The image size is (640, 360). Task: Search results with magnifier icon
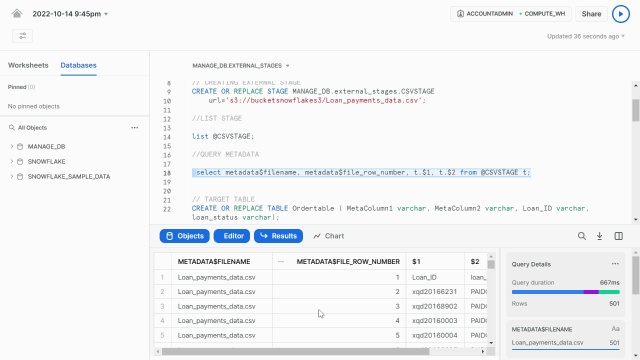582,236
